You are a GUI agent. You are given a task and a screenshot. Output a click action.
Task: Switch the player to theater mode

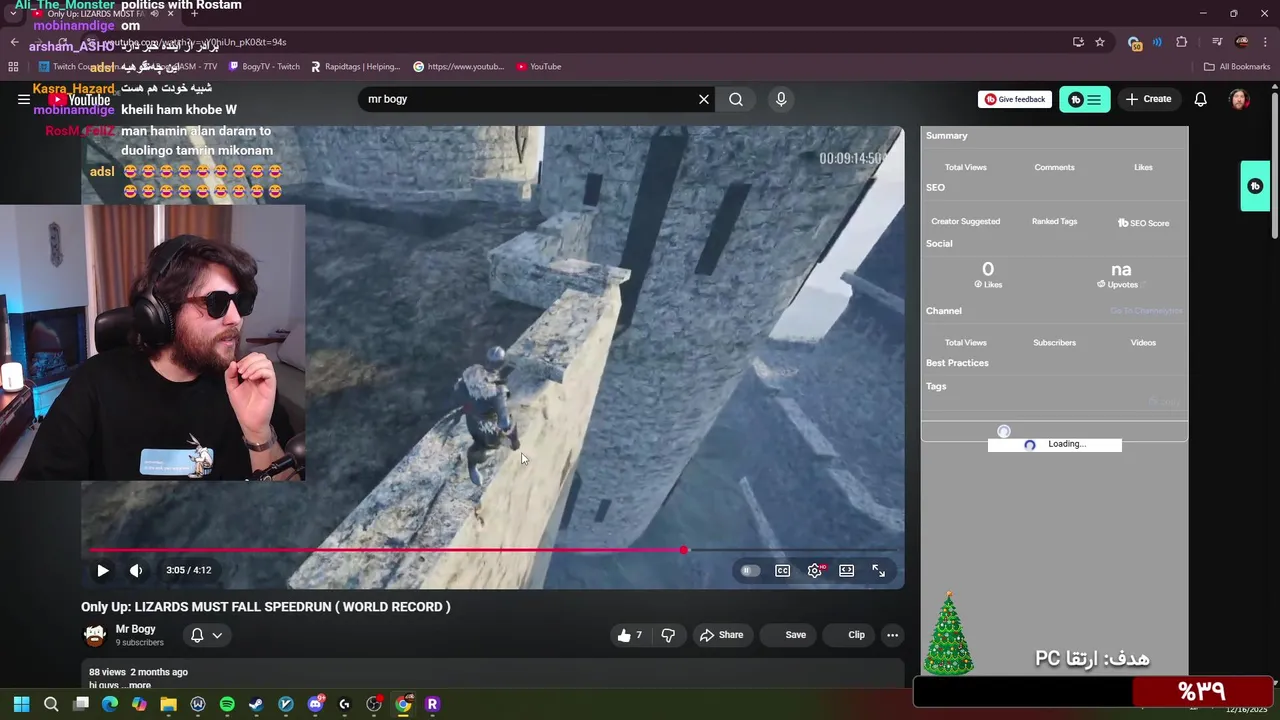[x=847, y=570]
